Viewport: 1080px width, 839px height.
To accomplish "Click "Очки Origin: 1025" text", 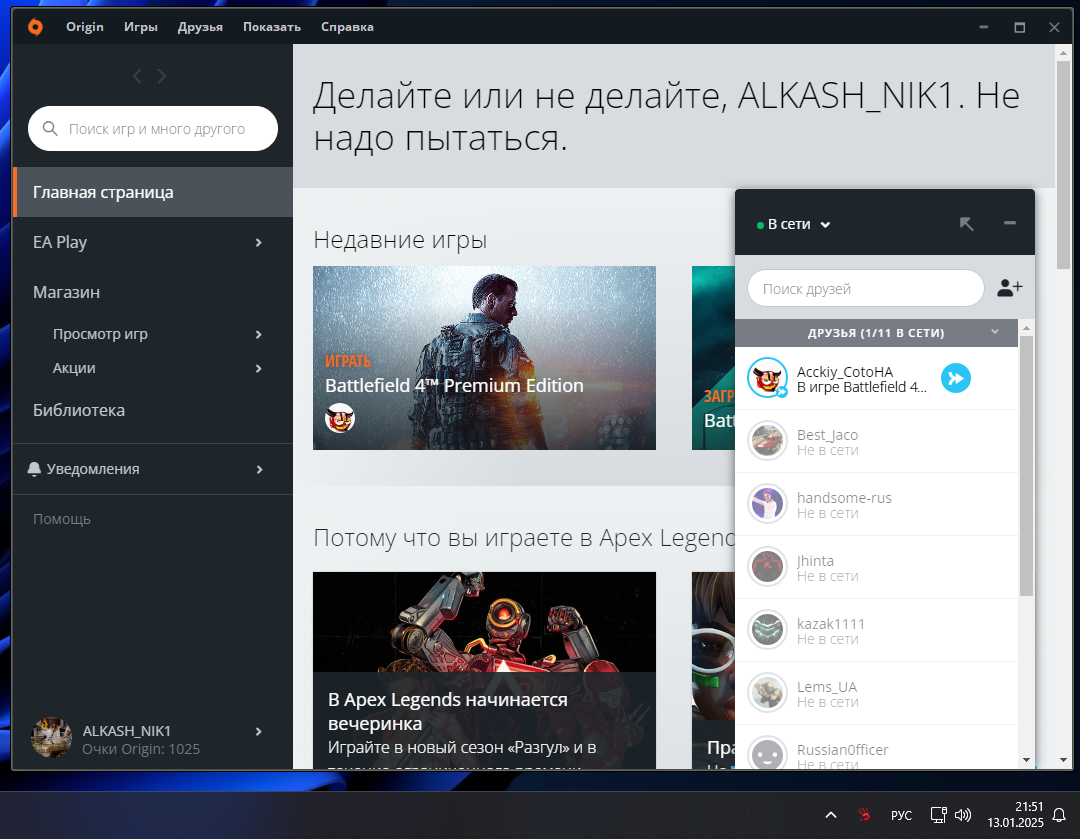I will [x=141, y=749].
